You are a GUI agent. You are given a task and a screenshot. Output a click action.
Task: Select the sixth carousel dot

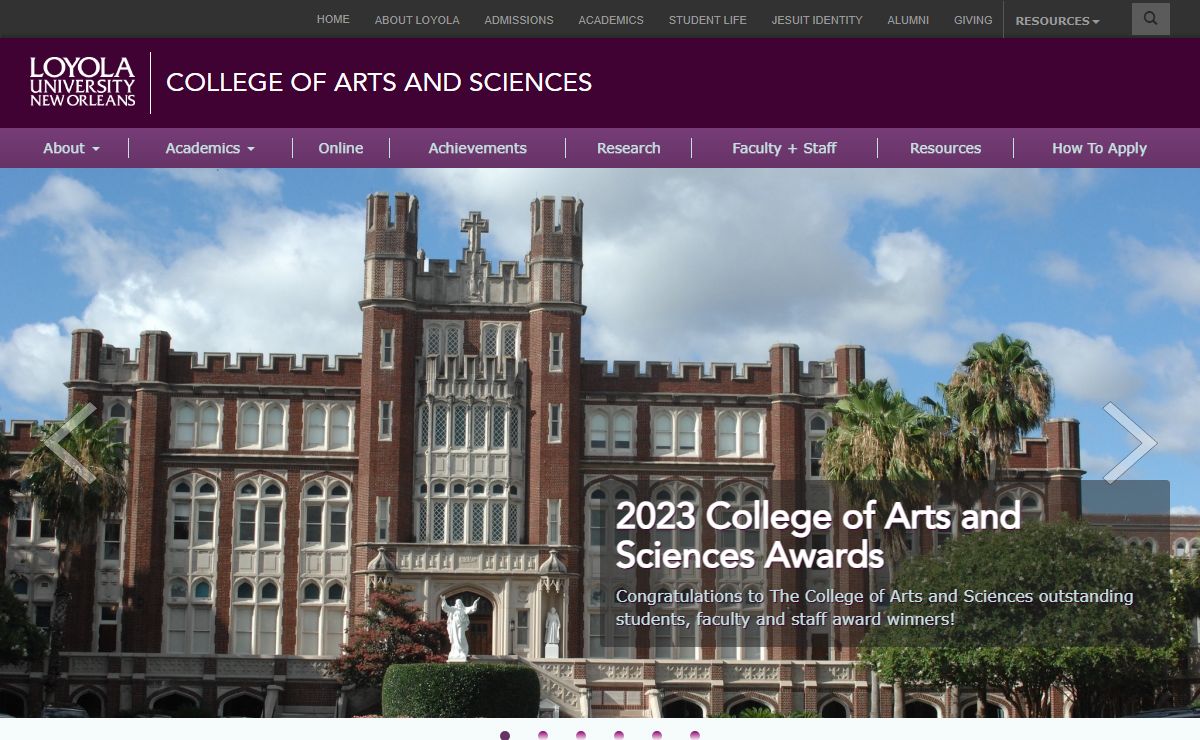695,735
